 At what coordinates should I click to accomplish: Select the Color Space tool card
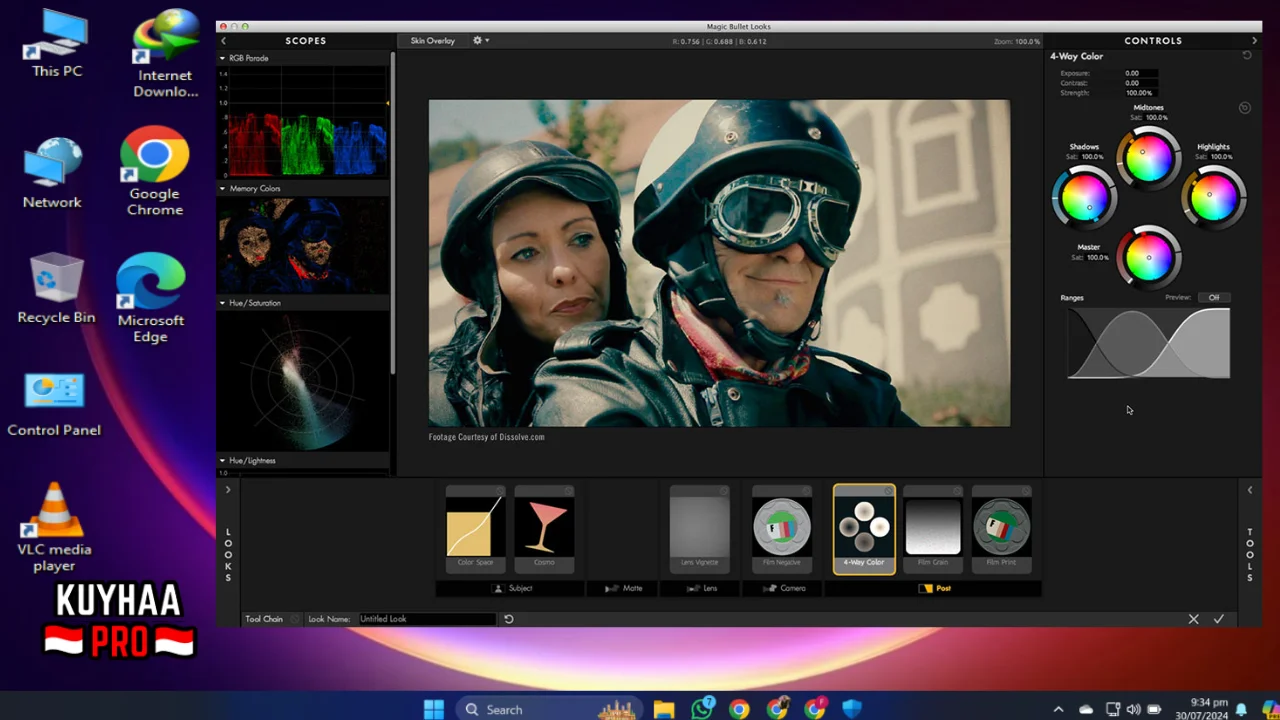[475, 529]
